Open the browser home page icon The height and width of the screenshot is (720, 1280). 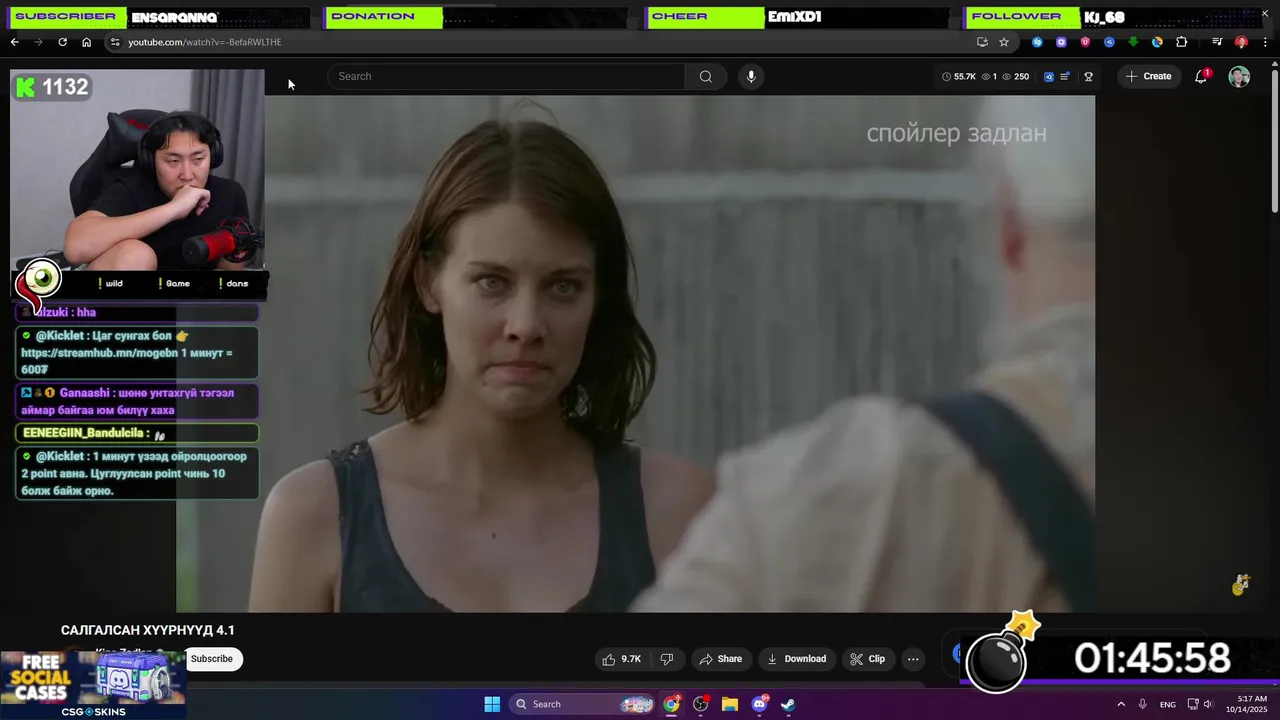(86, 42)
